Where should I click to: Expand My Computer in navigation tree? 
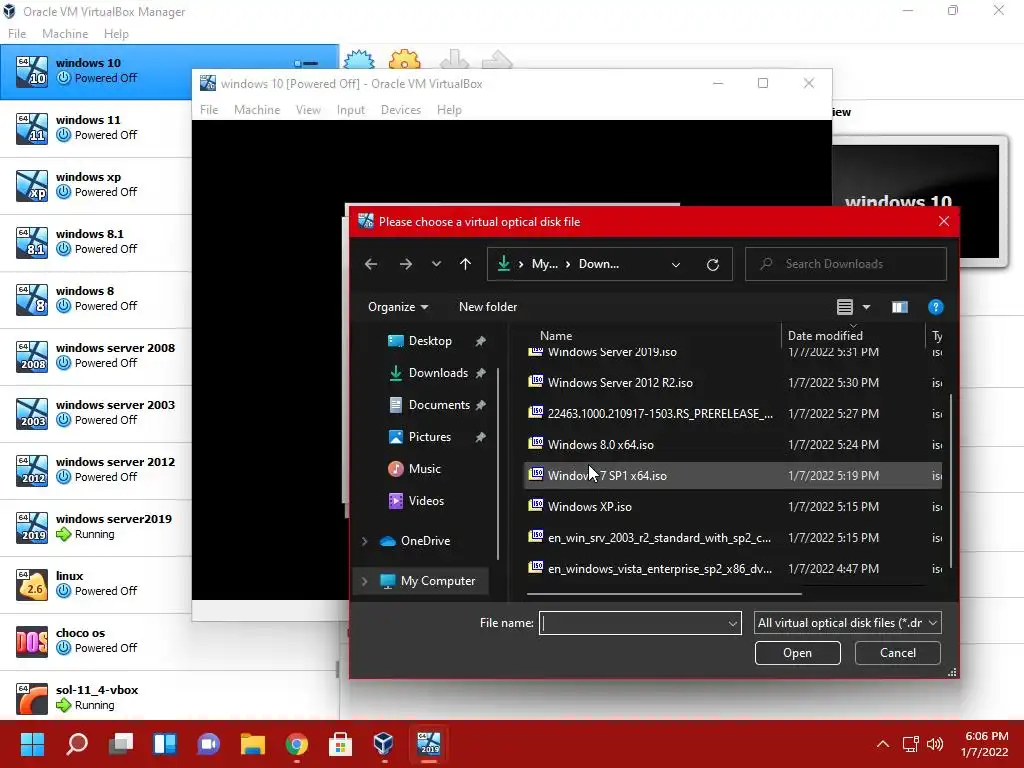pos(364,581)
